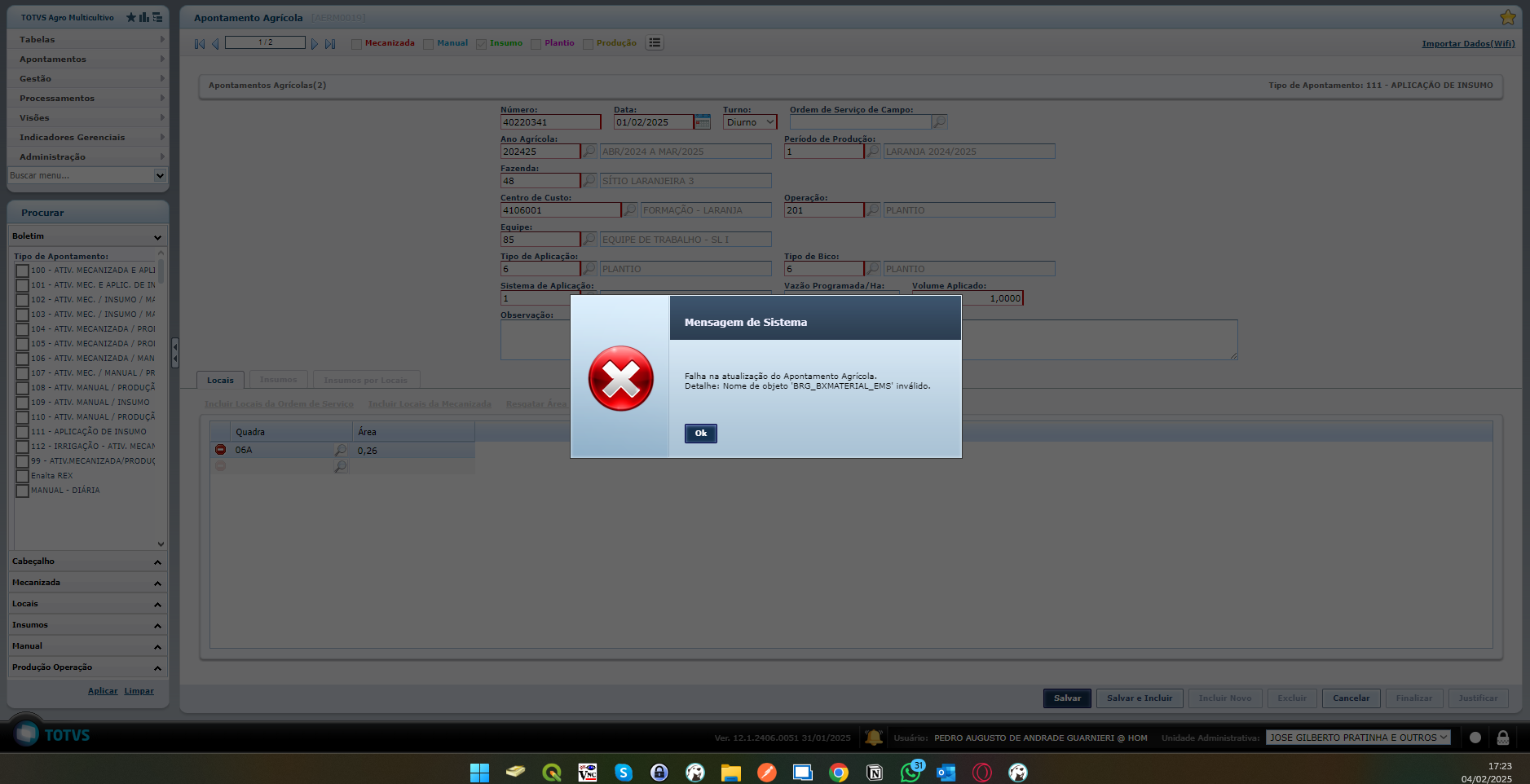Open the Buscar menu dropdown
The image size is (1530, 784).
coord(160,175)
